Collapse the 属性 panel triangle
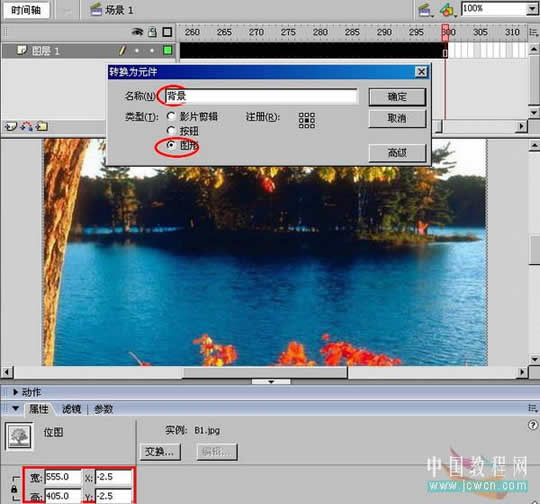Screen dimensions: 540x504 (x=15, y=409)
